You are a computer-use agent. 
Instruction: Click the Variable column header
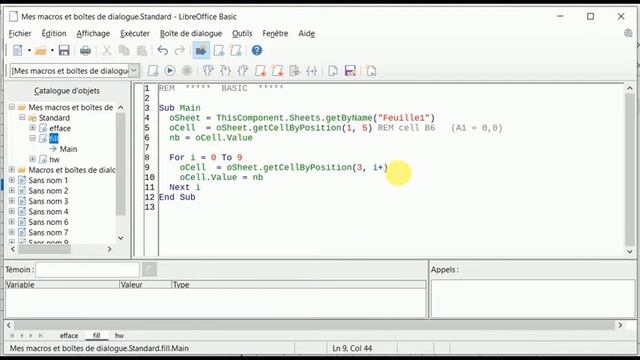pos(62,284)
